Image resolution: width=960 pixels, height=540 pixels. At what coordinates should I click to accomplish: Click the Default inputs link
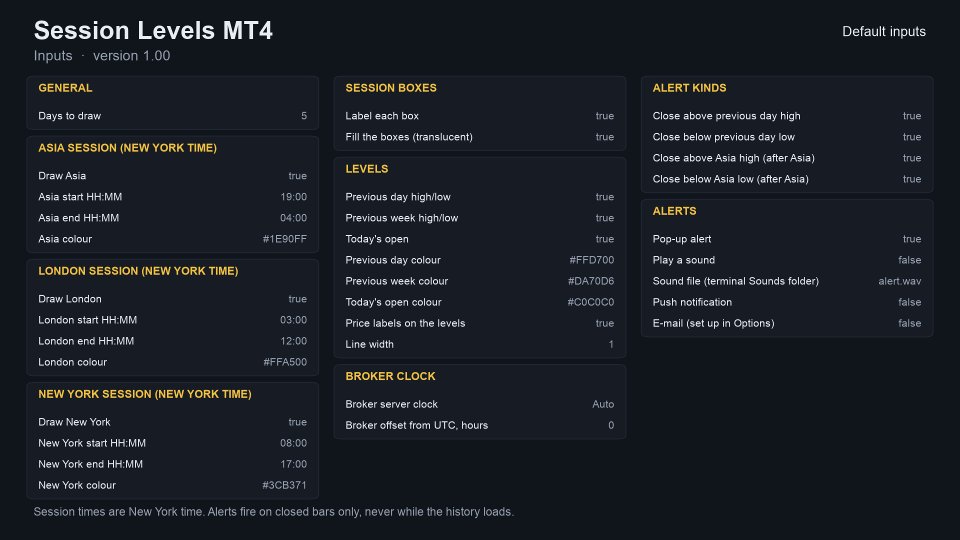[x=883, y=32]
